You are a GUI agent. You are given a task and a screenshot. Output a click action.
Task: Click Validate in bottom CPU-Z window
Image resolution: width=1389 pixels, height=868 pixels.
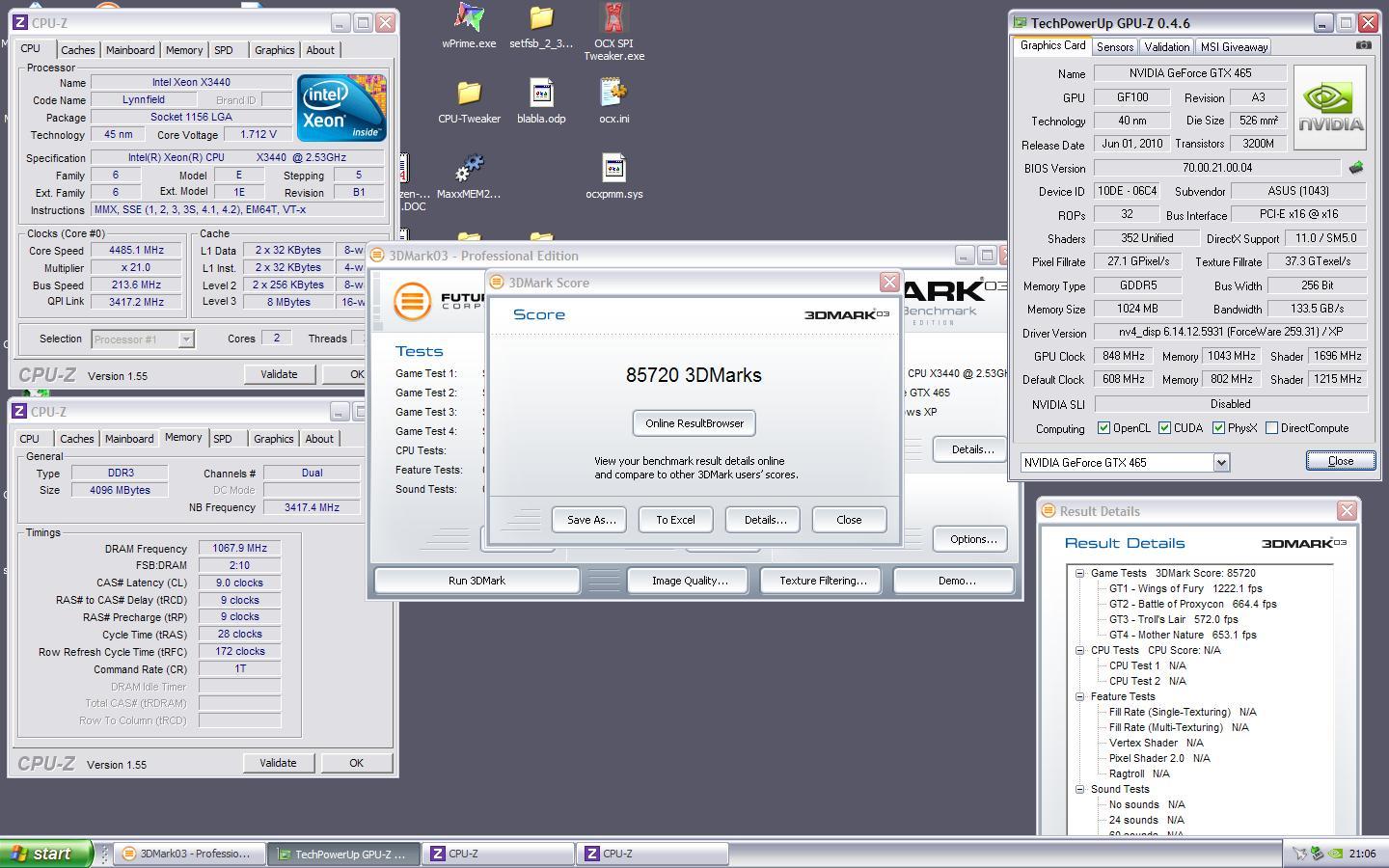(278, 763)
